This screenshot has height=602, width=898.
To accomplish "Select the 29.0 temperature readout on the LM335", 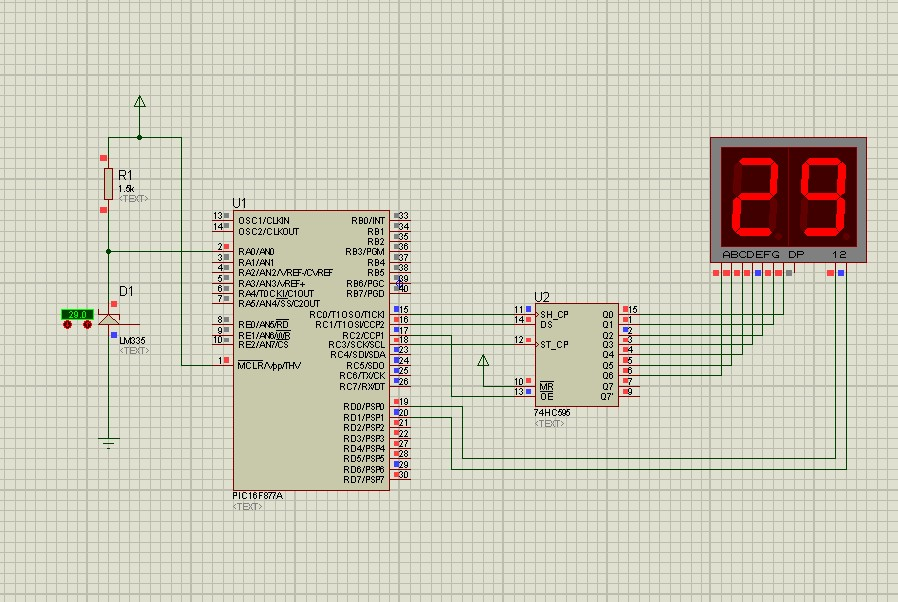I will 77,314.
